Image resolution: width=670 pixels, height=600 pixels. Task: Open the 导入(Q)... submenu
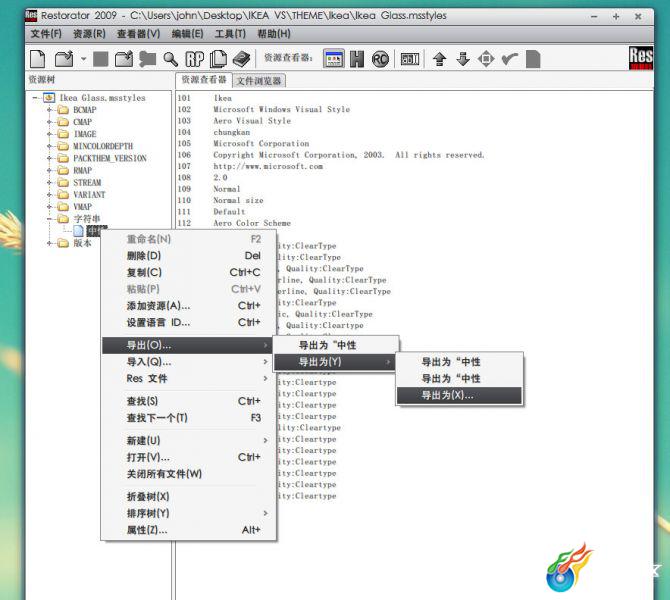click(x=189, y=362)
